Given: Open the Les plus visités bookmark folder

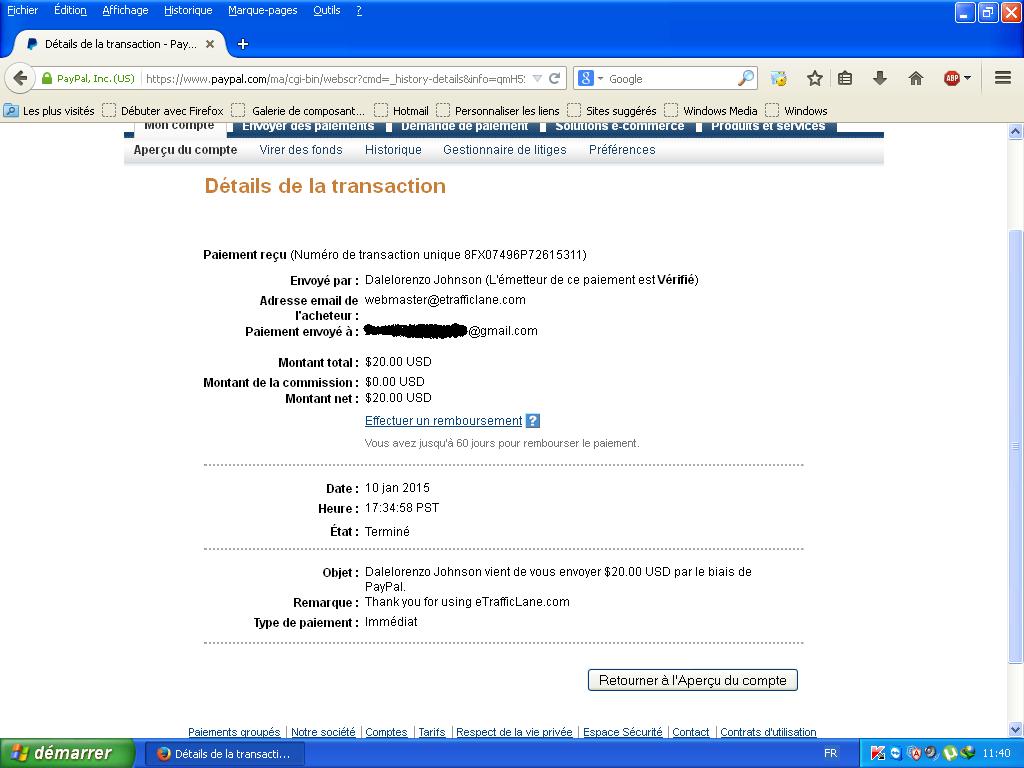Looking at the screenshot, I should pos(50,111).
